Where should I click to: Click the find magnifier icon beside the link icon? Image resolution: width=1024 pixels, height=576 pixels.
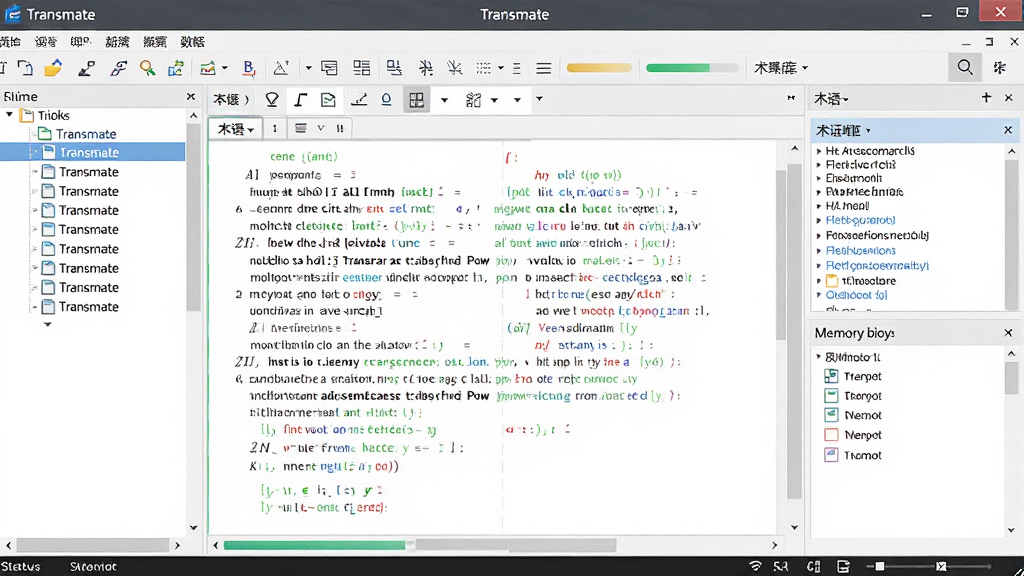pyautogui.click(x=148, y=67)
